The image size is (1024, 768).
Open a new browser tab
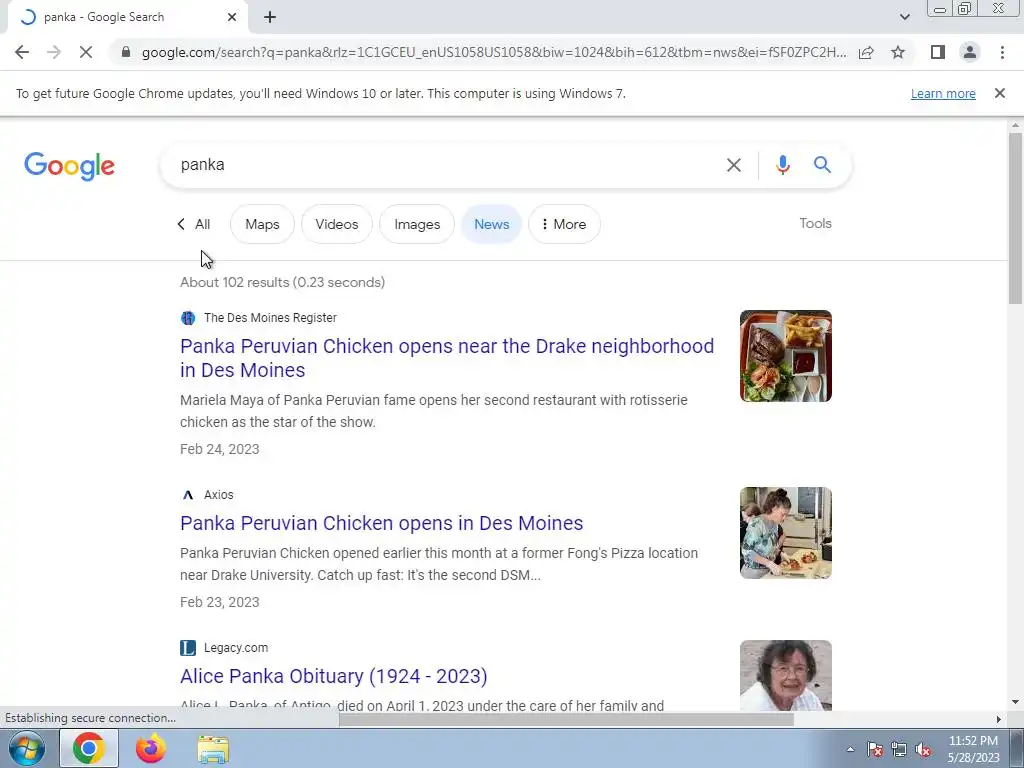click(270, 17)
